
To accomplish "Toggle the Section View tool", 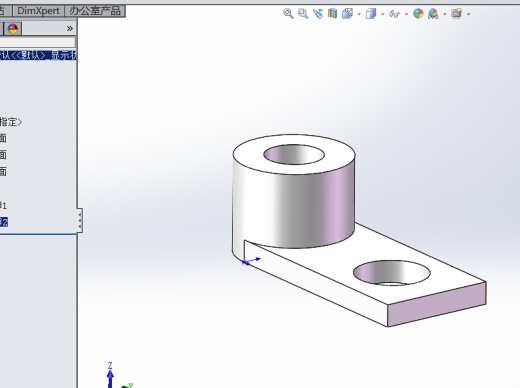I will click(x=332, y=14).
